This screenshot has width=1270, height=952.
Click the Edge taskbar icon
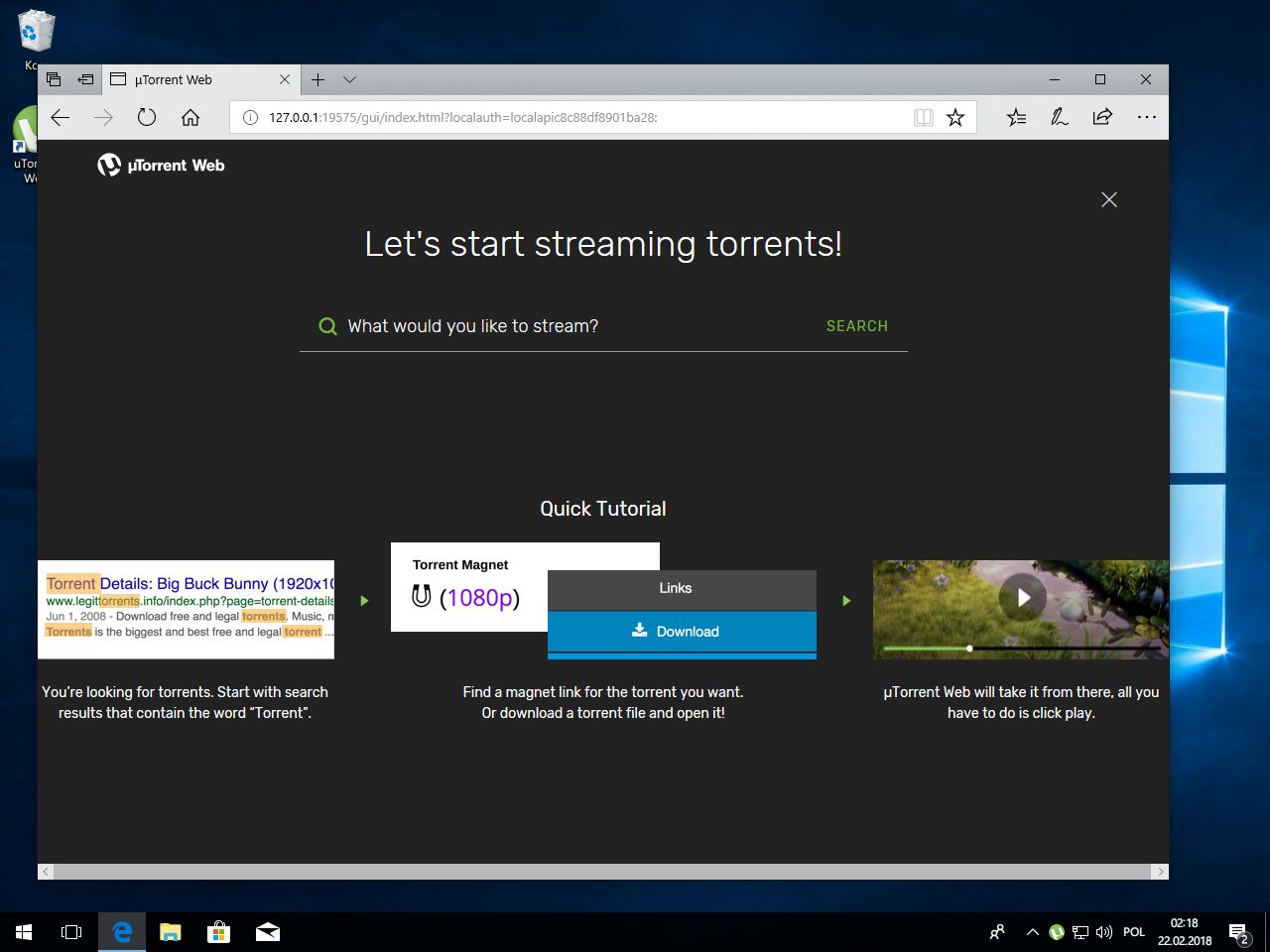coord(122,932)
